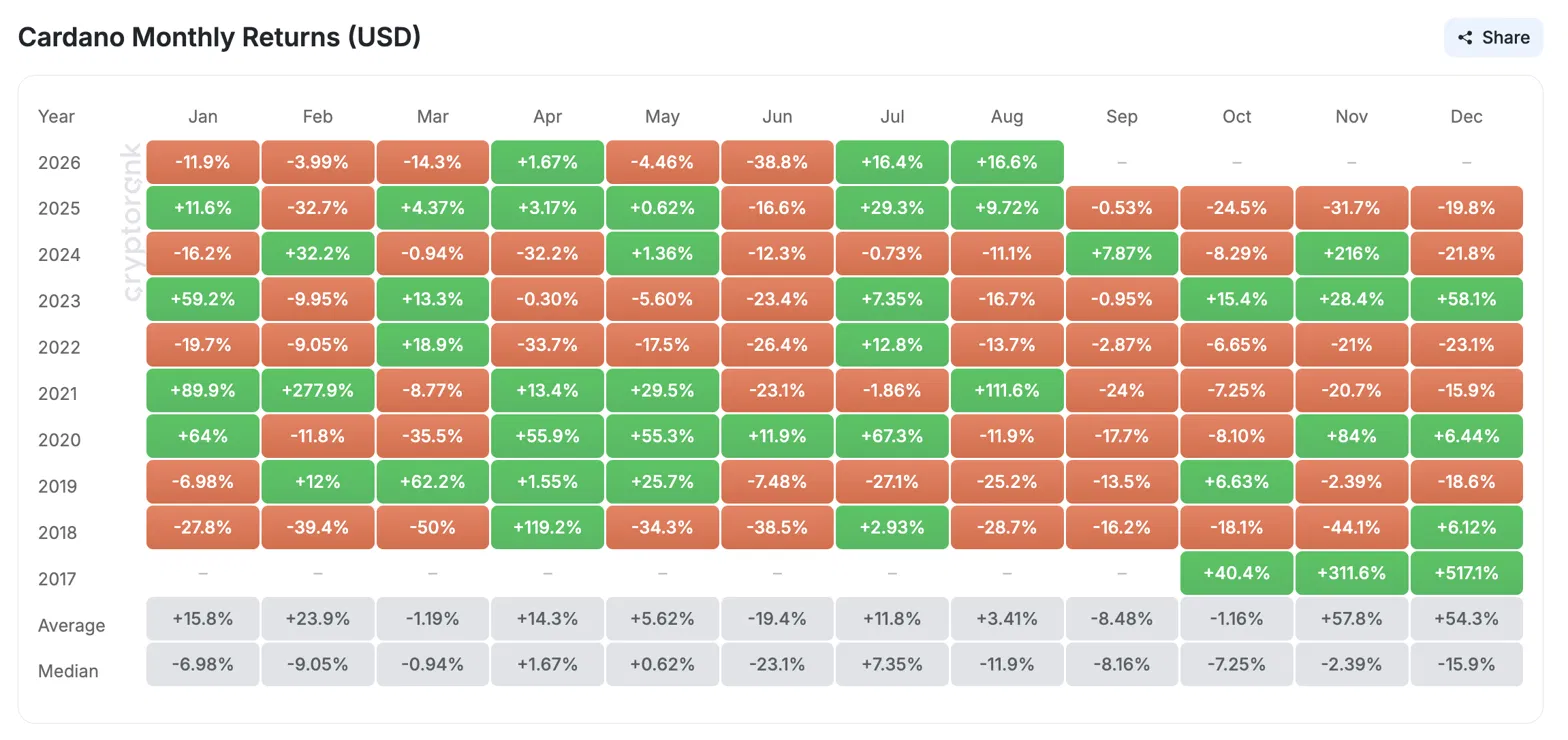Click the 2021 February +277.9% cell
The width and height of the screenshot is (1568, 740).
click(x=317, y=389)
